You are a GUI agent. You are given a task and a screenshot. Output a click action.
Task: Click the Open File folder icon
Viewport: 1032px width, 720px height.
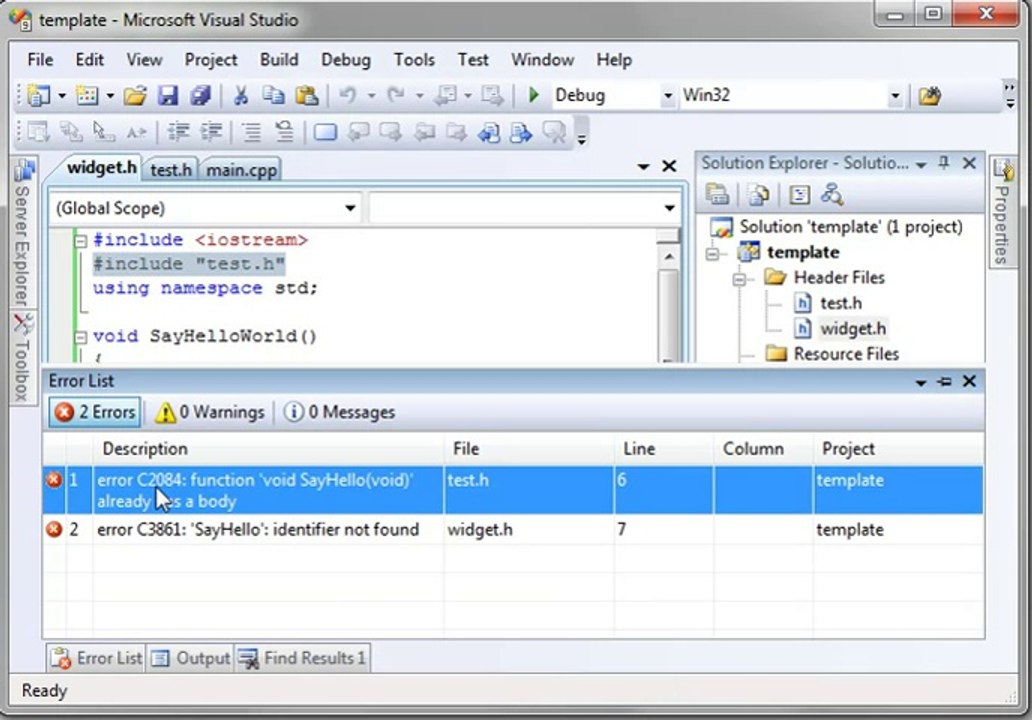click(135, 96)
